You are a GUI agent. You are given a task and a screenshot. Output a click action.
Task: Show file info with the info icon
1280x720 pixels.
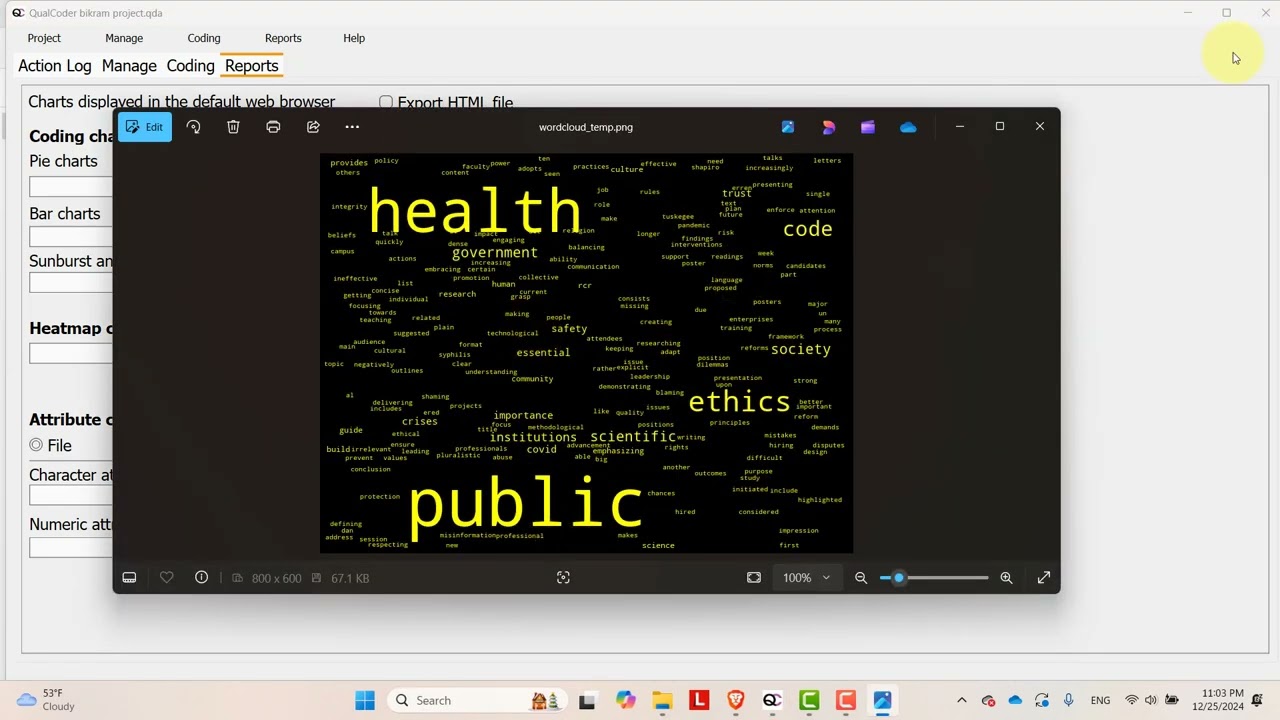click(x=201, y=578)
